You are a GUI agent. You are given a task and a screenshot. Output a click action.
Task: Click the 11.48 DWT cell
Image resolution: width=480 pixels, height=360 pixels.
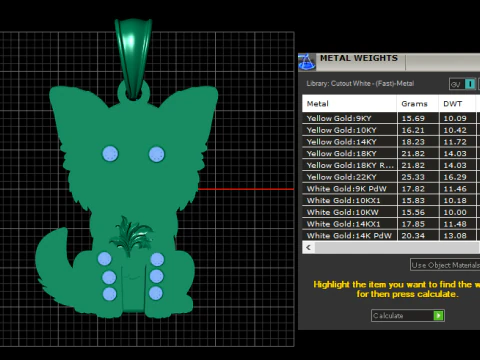pos(458,224)
